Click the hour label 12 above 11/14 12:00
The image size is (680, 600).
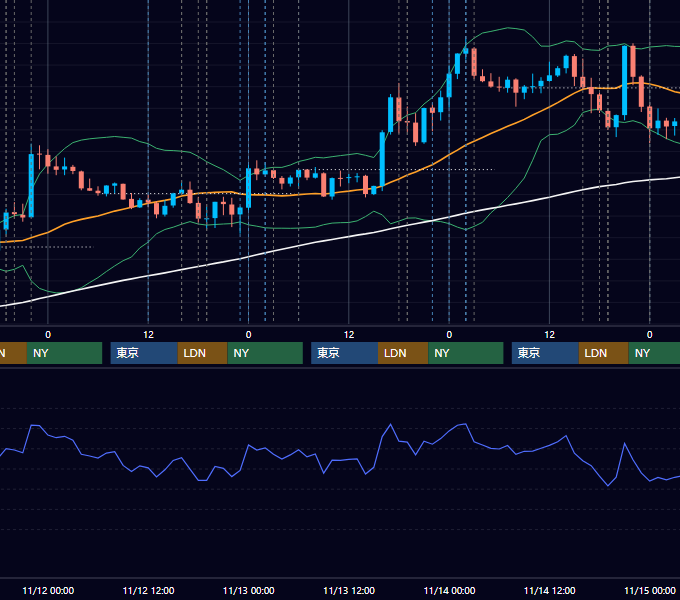point(549,335)
